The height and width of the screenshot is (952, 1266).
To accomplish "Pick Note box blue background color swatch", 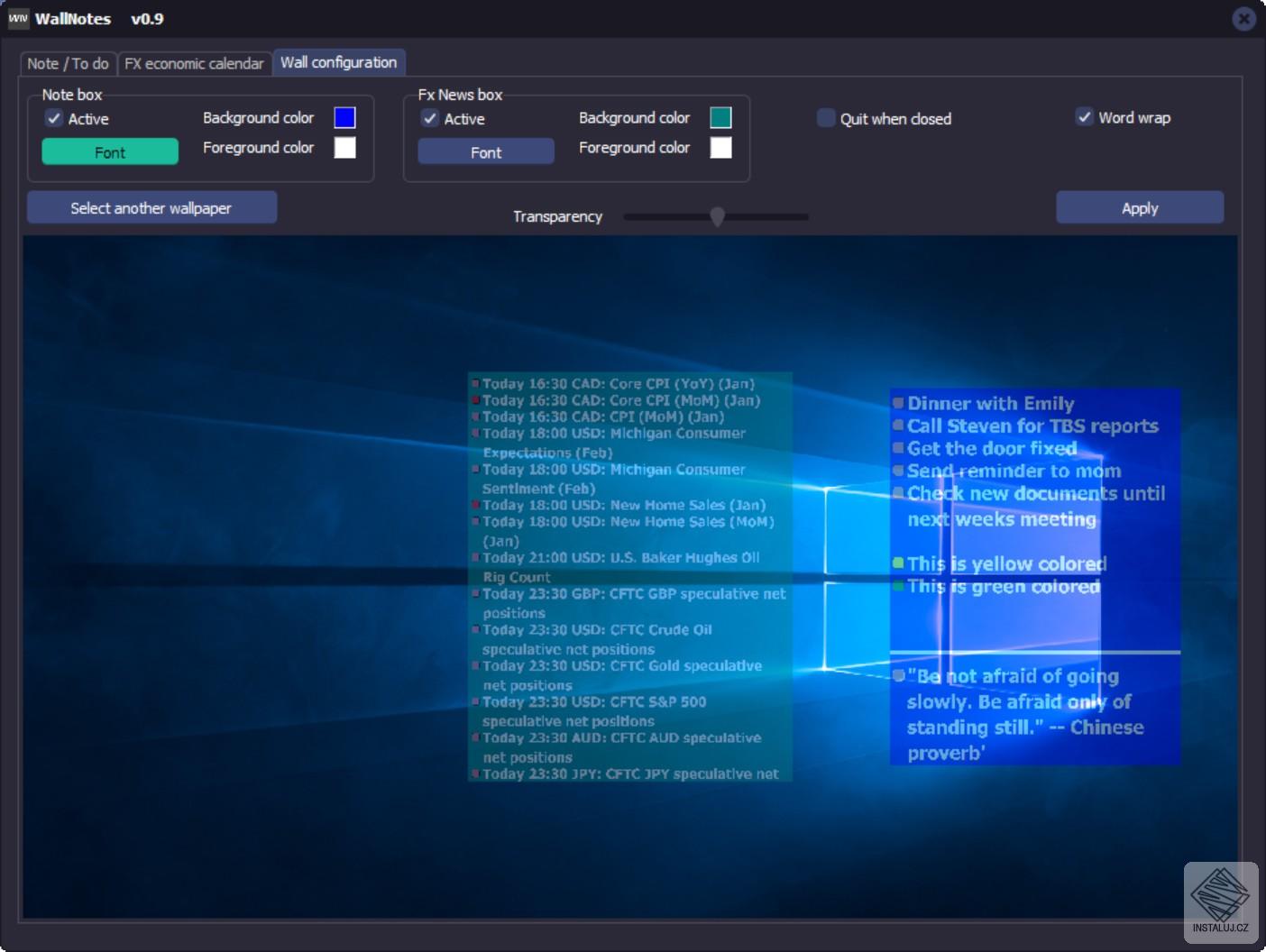I will tap(344, 117).
